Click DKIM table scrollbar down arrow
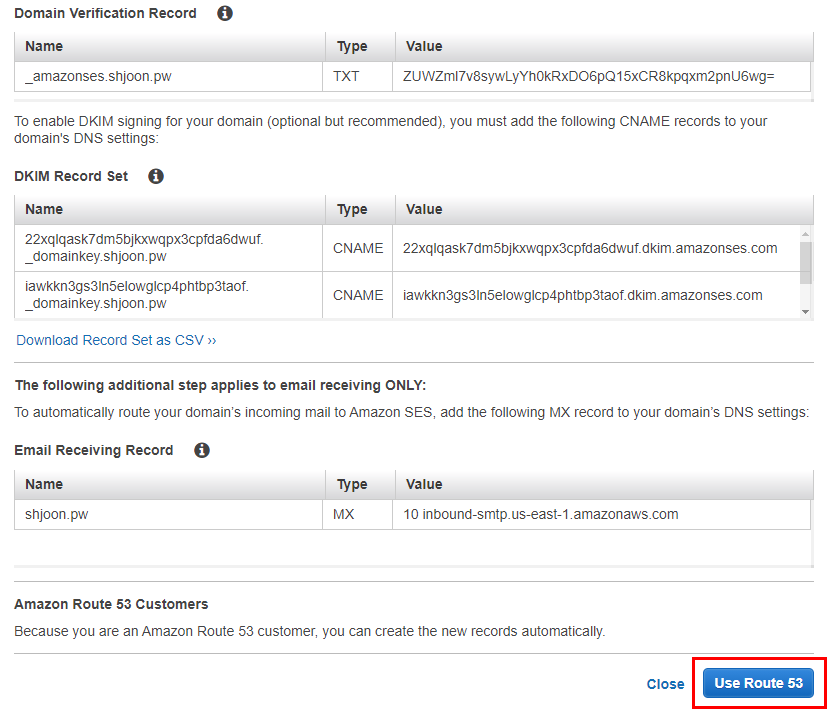This screenshot has height=713, width=829. coord(805,312)
